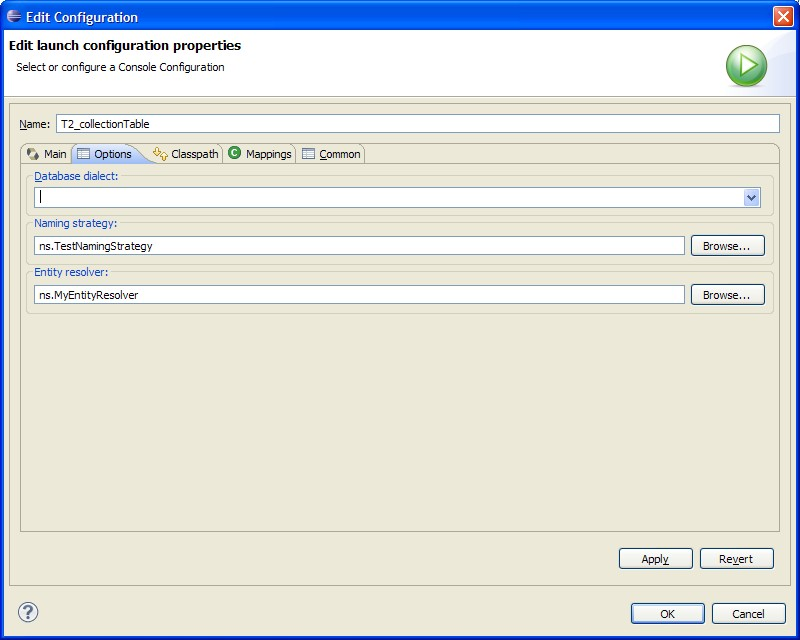The width and height of the screenshot is (800, 640).
Task: Click the Eclipse icon in title bar
Action: pyautogui.click(x=14, y=16)
